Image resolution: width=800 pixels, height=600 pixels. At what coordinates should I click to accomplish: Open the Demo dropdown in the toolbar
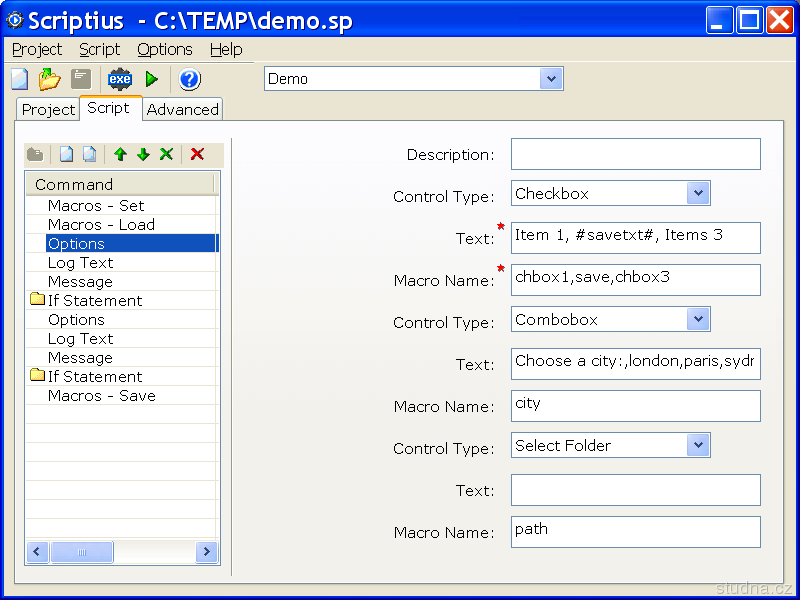pos(551,79)
